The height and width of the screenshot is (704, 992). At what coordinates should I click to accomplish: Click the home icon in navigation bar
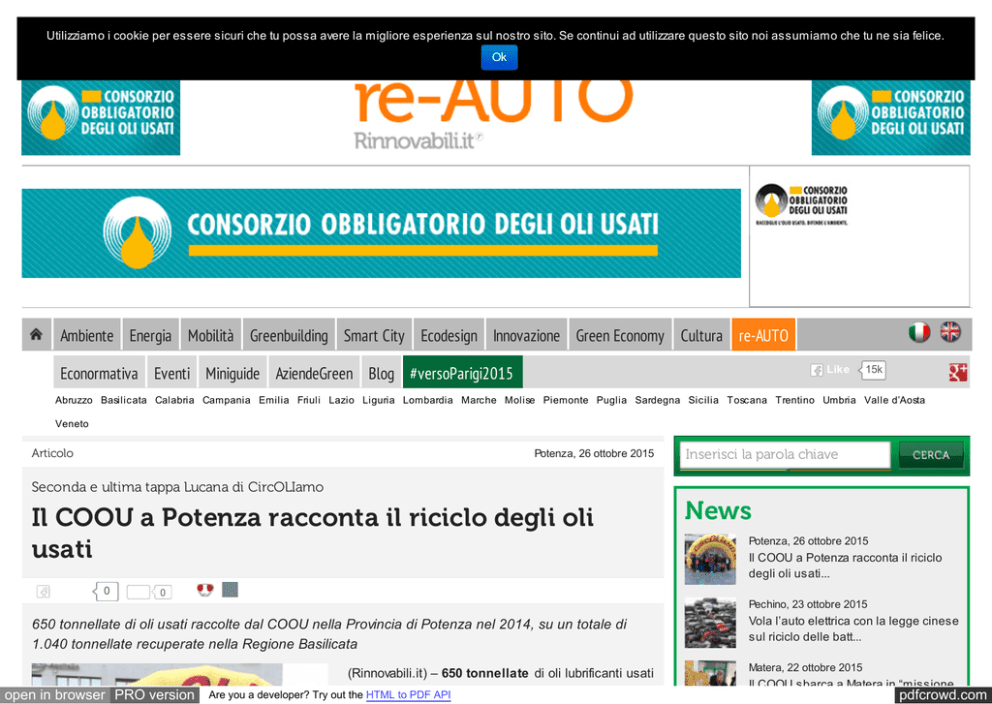(36, 335)
